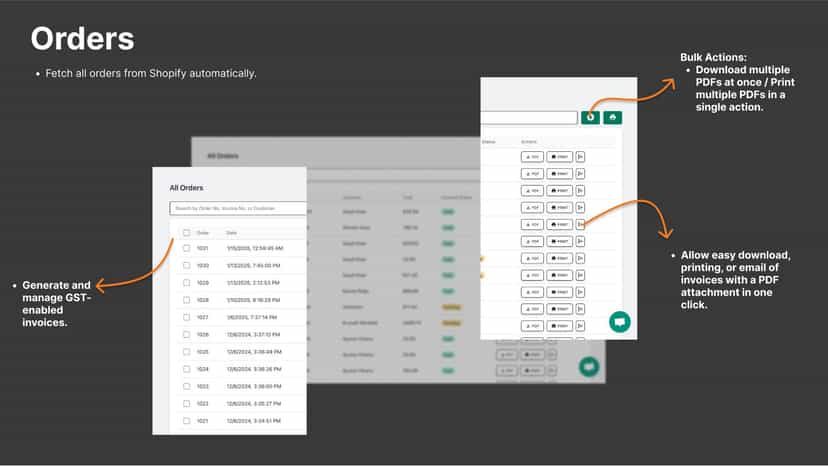Download PDF in the fifth Actions row
This screenshot has height=466, width=828.
point(532,225)
